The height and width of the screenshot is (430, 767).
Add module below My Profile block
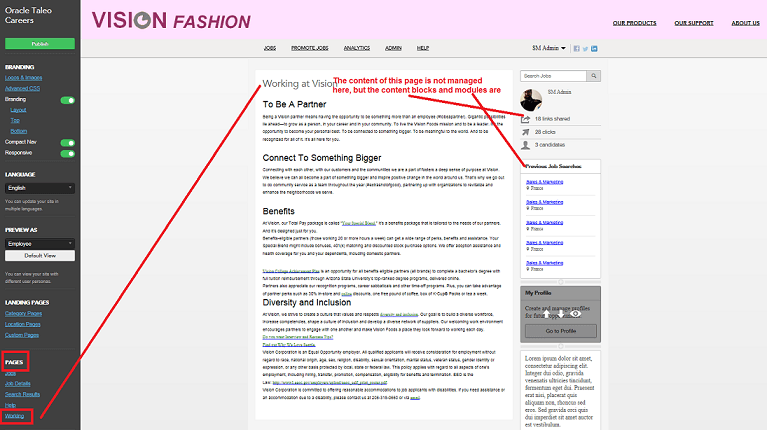coord(561,346)
